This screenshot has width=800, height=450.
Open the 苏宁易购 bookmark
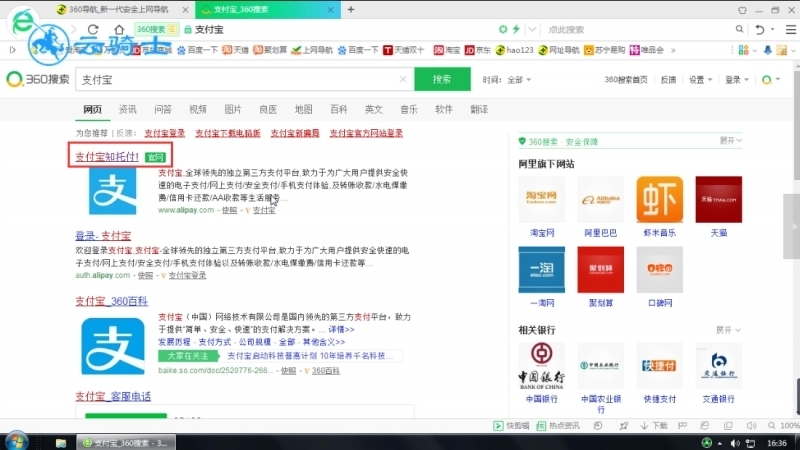[605, 50]
